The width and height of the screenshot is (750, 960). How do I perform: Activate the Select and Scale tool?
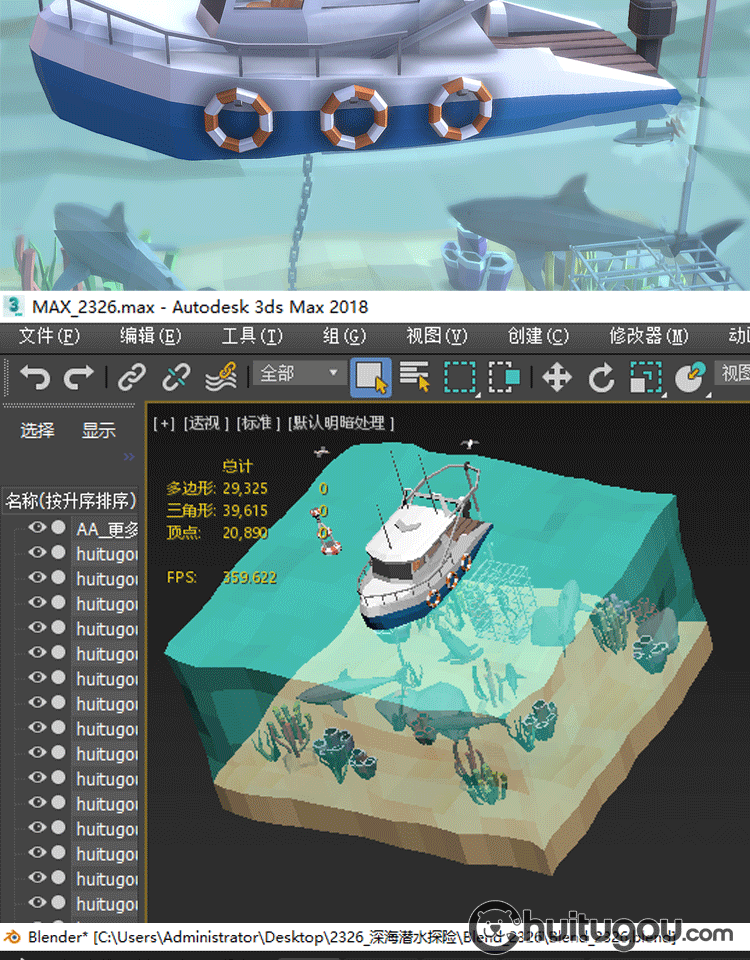point(646,377)
